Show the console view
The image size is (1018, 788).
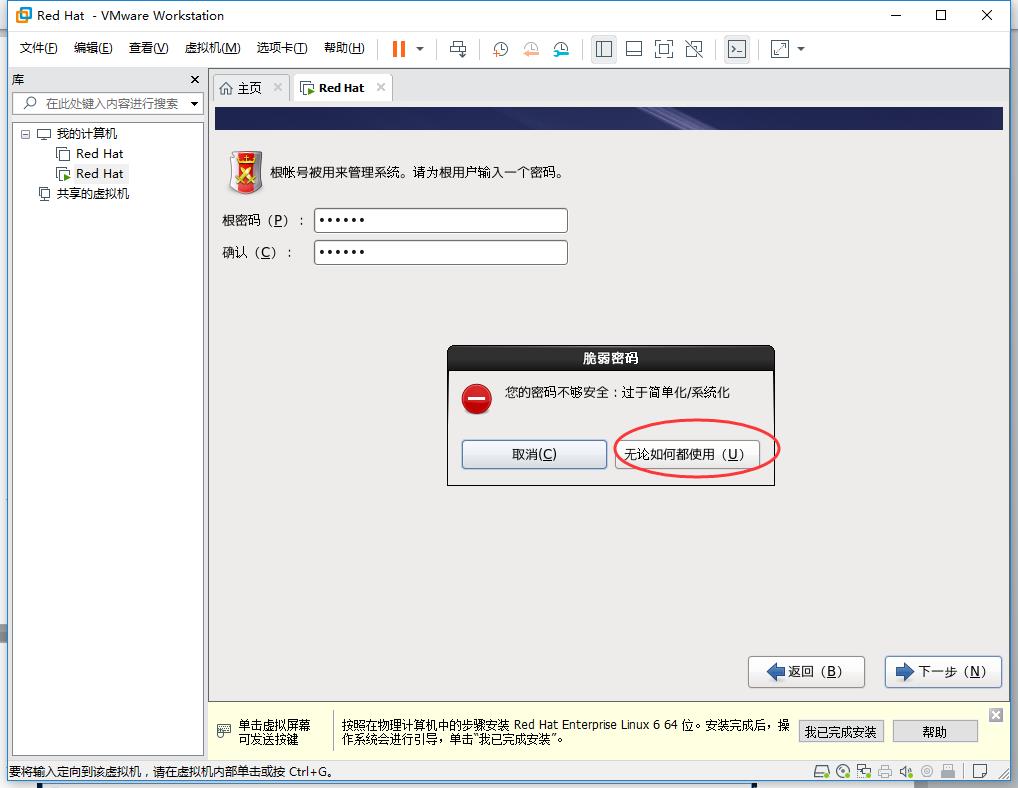pyautogui.click(x=737, y=49)
